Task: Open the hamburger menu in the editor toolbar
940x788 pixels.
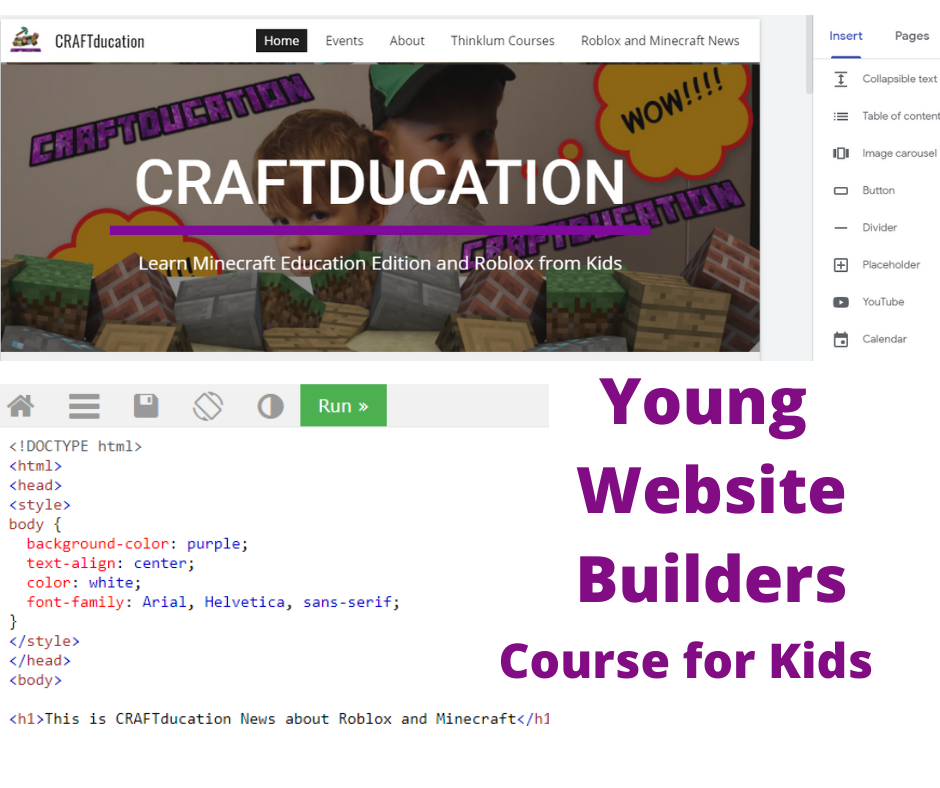Action: coord(84,405)
